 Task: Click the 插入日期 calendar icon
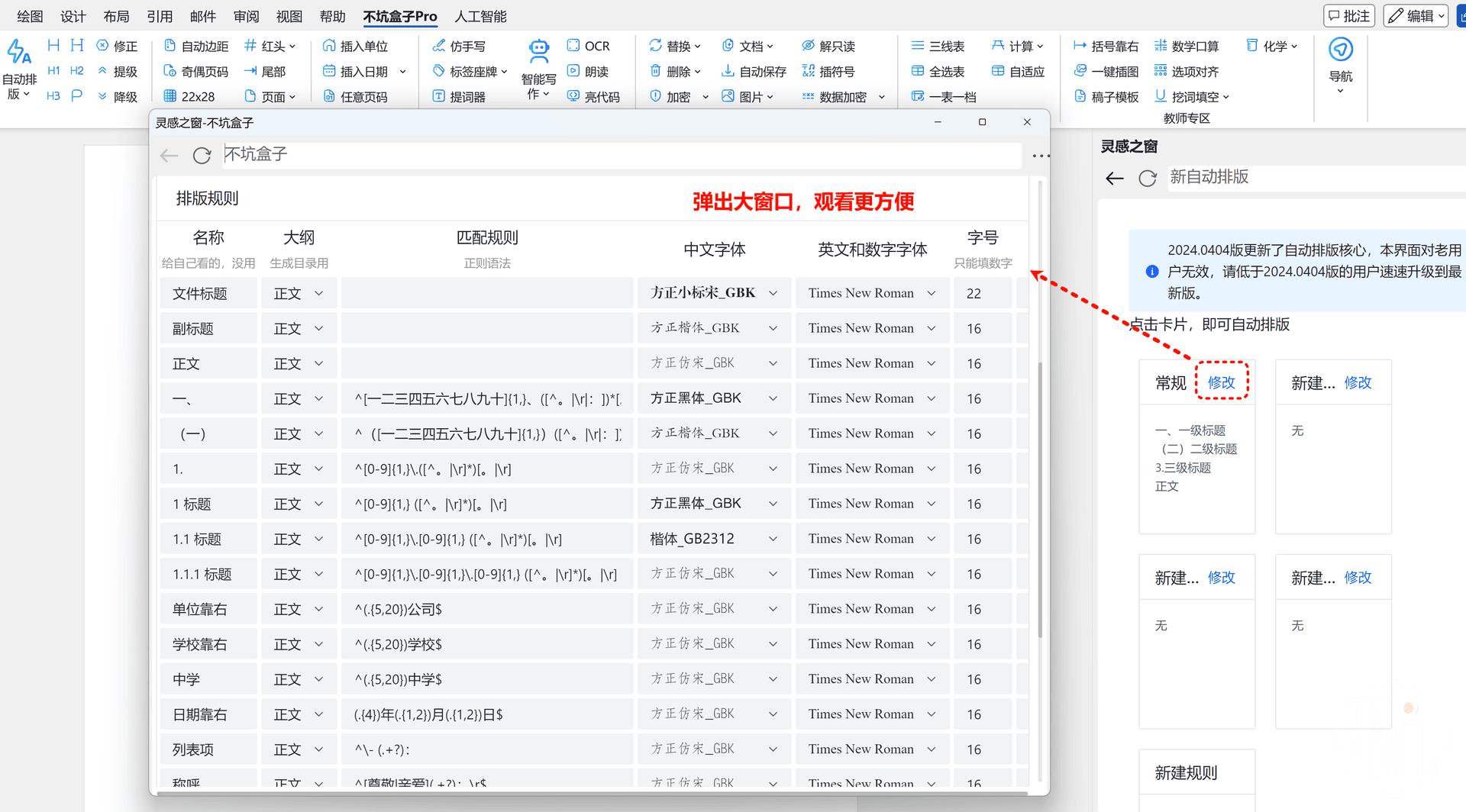click(x=329, y=71)
